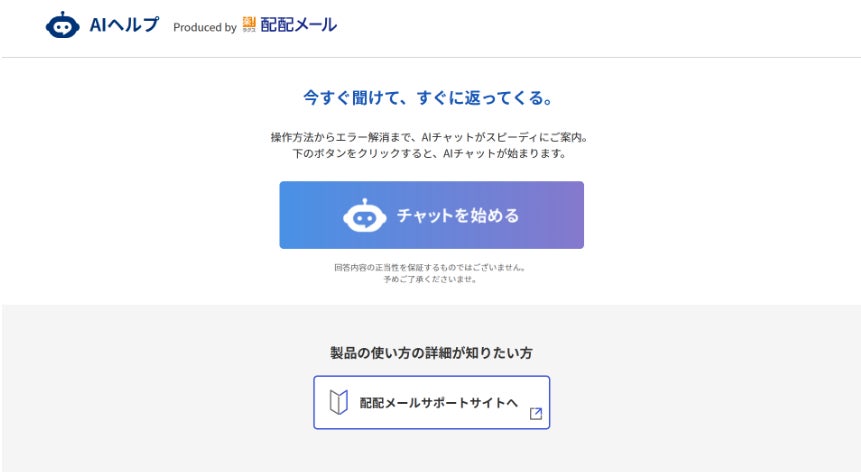Image resolution: width=861 pixels, height=472 pixels.
Task: Click the 製品の使い方の詳細が知りたい方 heading
Action: point(432,353)
